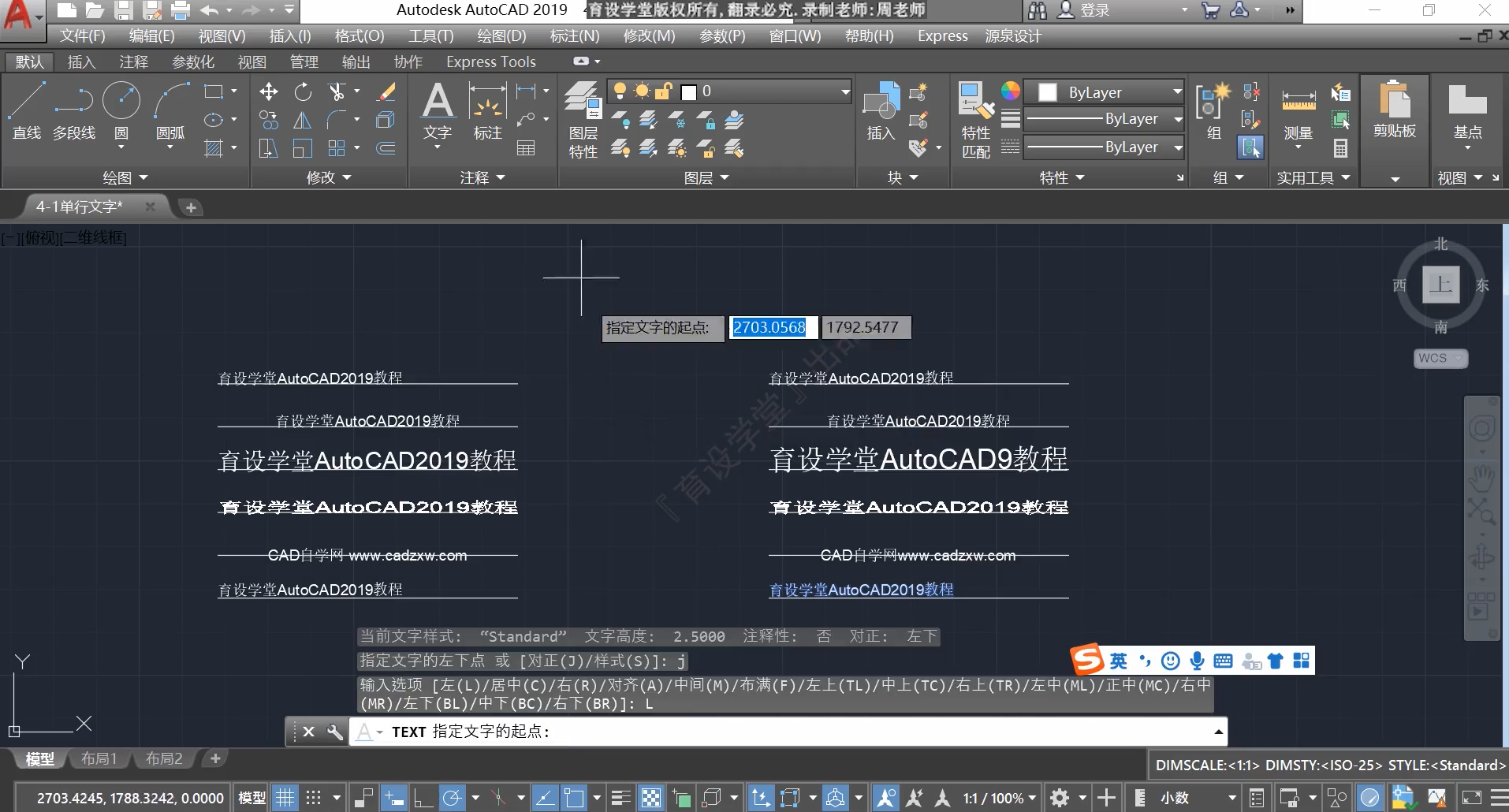This screenshot has height=812, width=1509.
Task: Select the Line (直线) drawing tool
Action: [x=26, y=110]
